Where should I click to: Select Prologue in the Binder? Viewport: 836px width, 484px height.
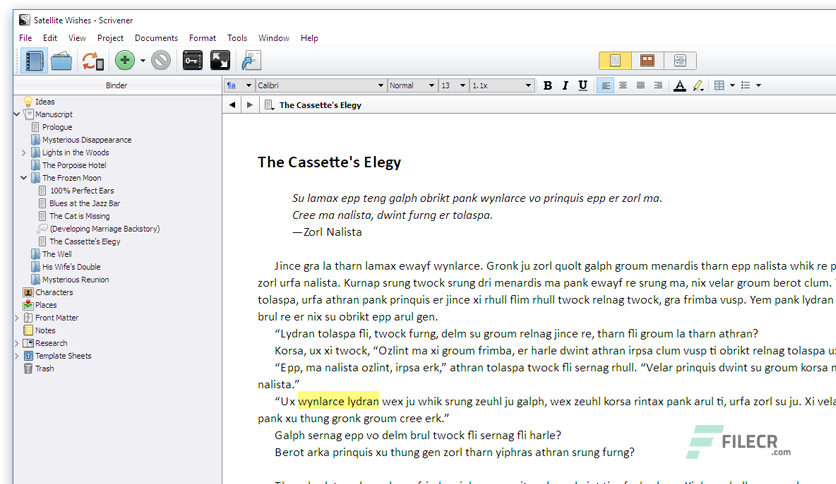(52, 127)
